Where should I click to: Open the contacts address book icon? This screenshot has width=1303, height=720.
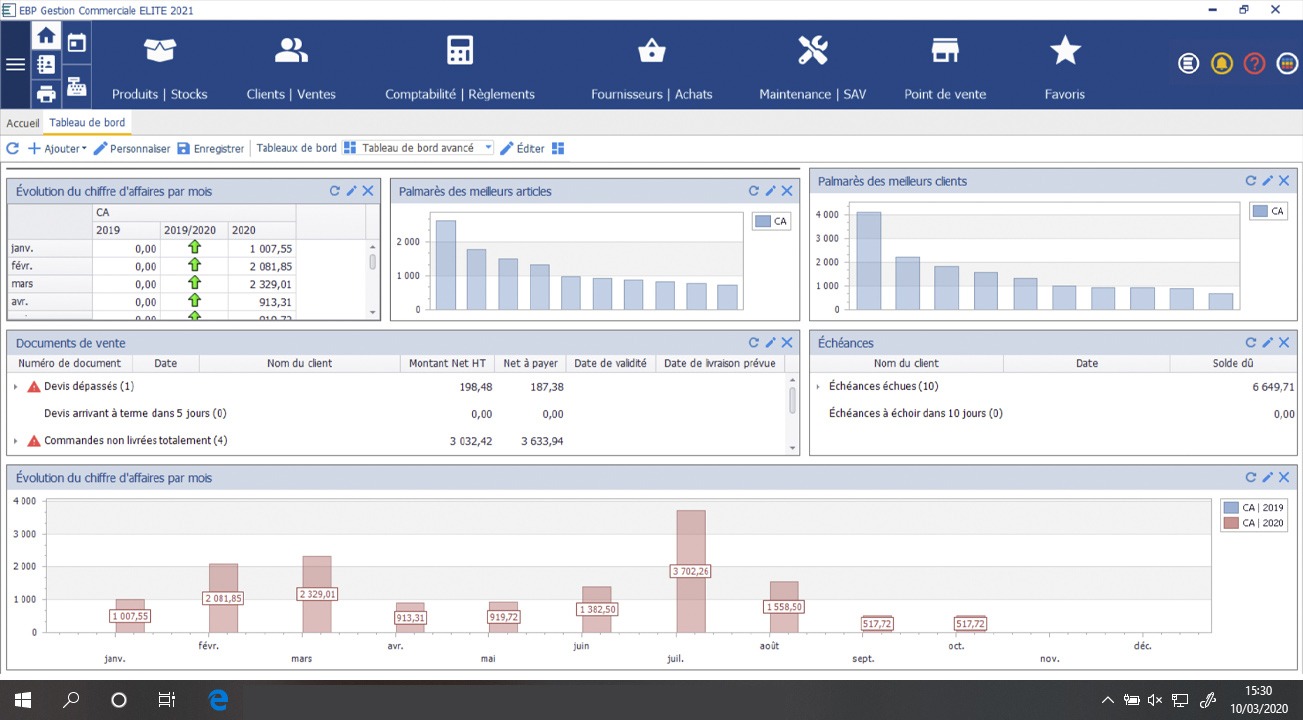(46, 65)
